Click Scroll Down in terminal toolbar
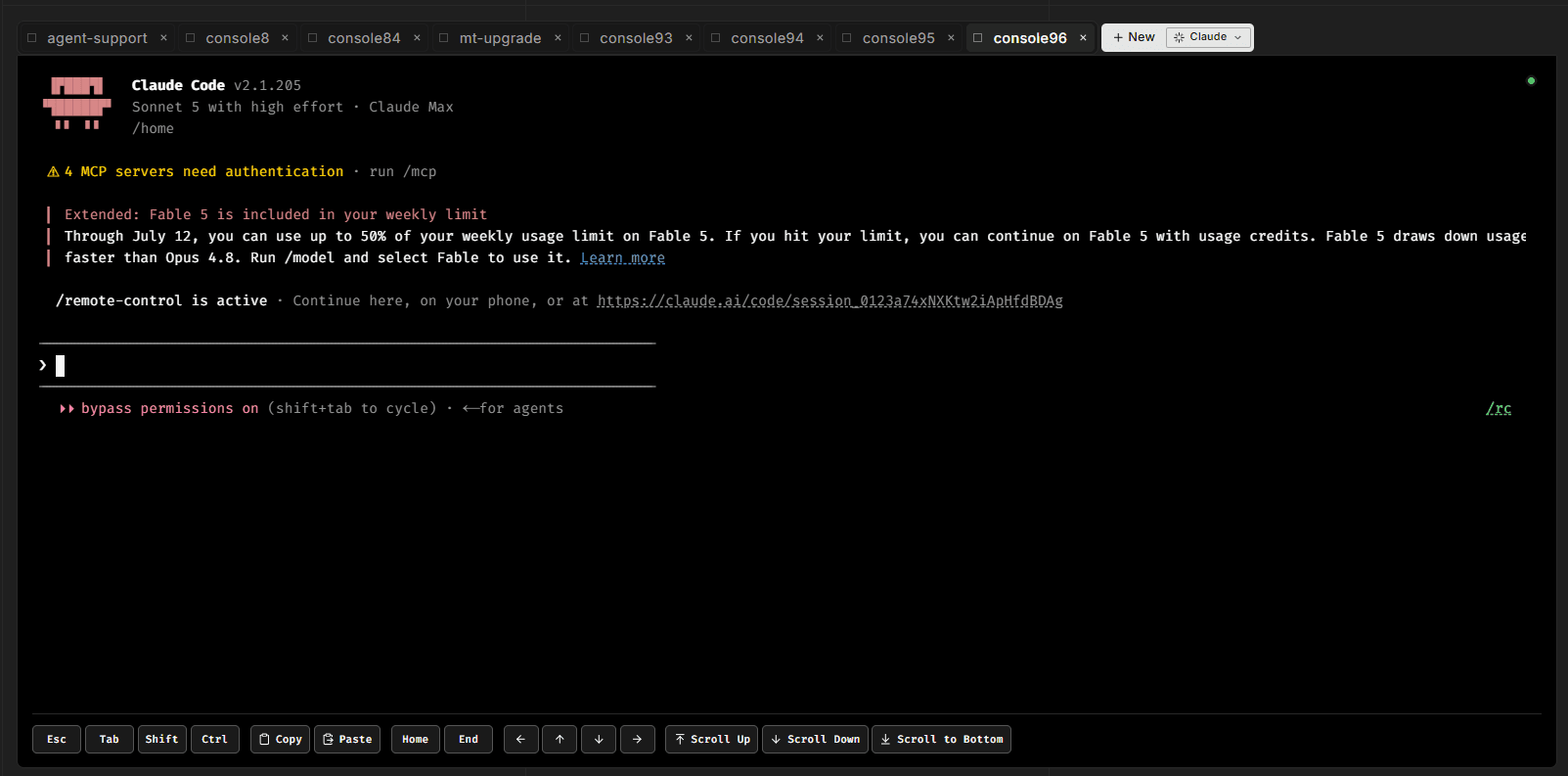 815,739
